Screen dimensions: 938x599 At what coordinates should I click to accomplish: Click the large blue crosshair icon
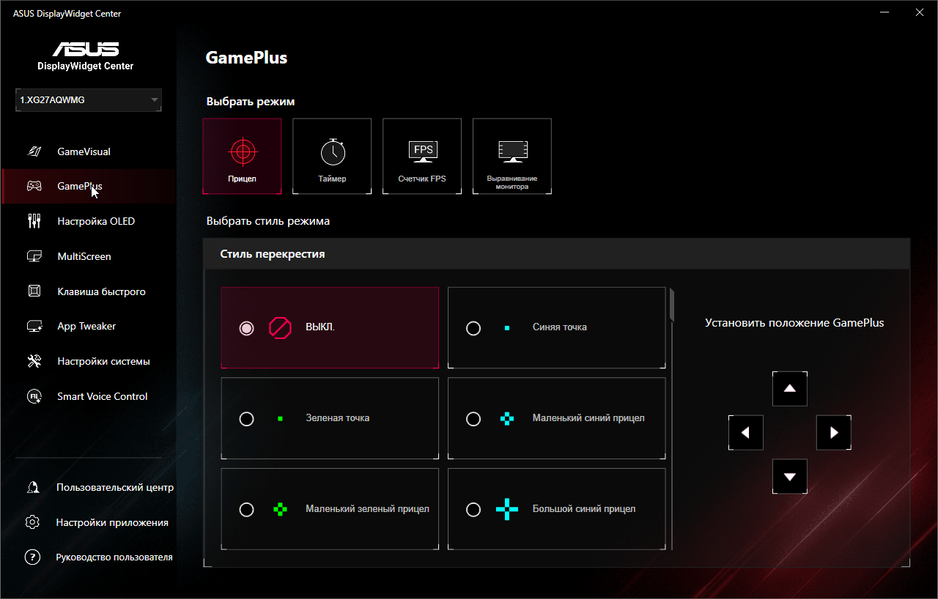pos(507,509)
